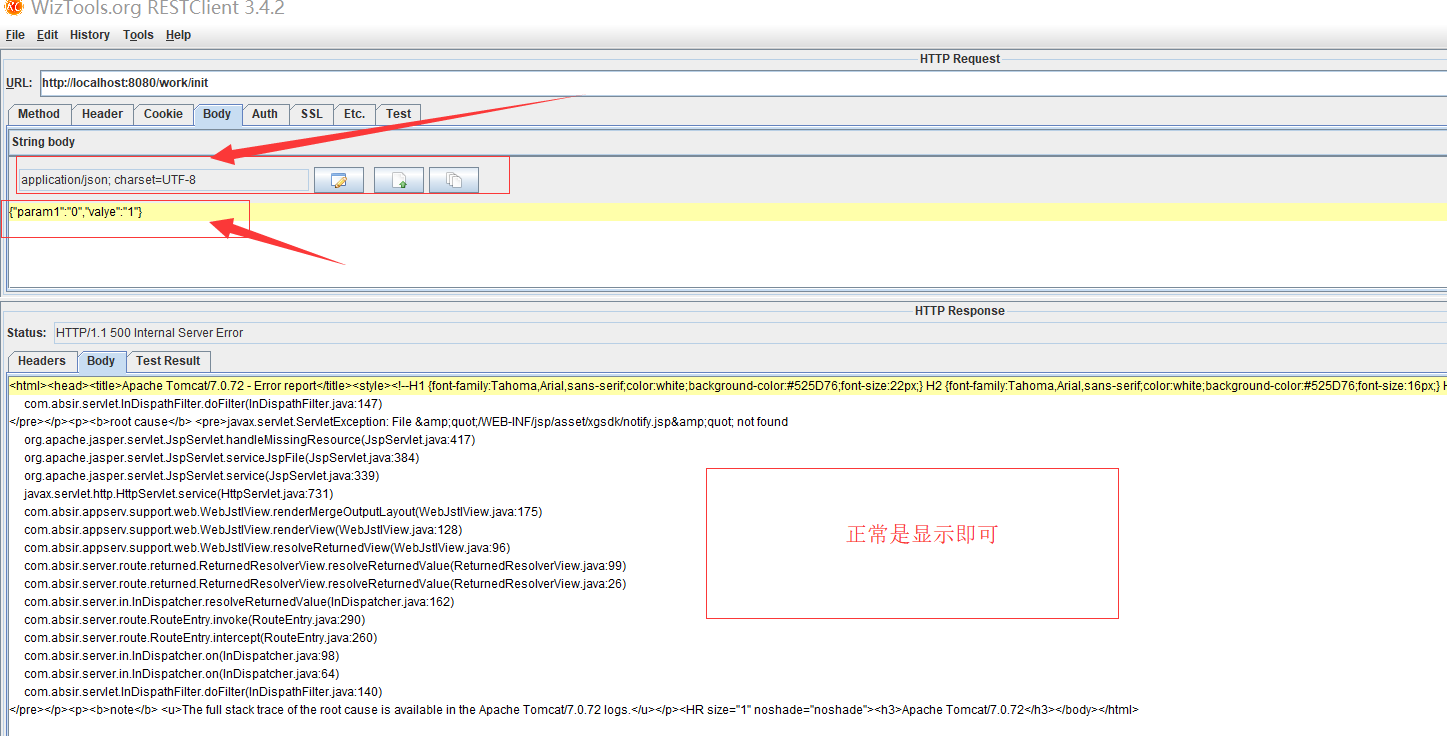The height and width of the screenshot is (736, 1447).
Task: Open the Tools menu
Action: click(x=138, y=35)
